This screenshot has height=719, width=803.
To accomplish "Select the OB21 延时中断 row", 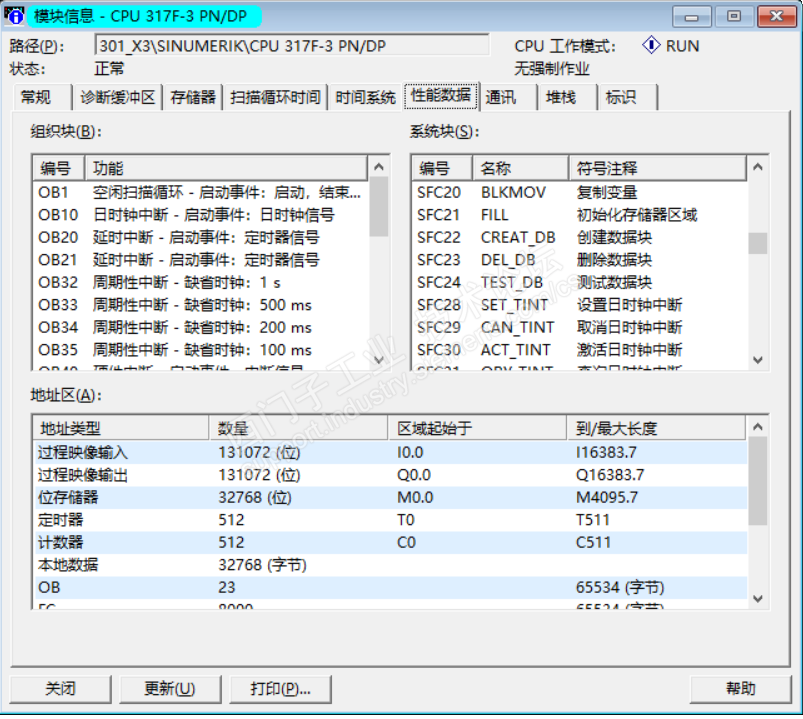I will click(x=201, y=260).
